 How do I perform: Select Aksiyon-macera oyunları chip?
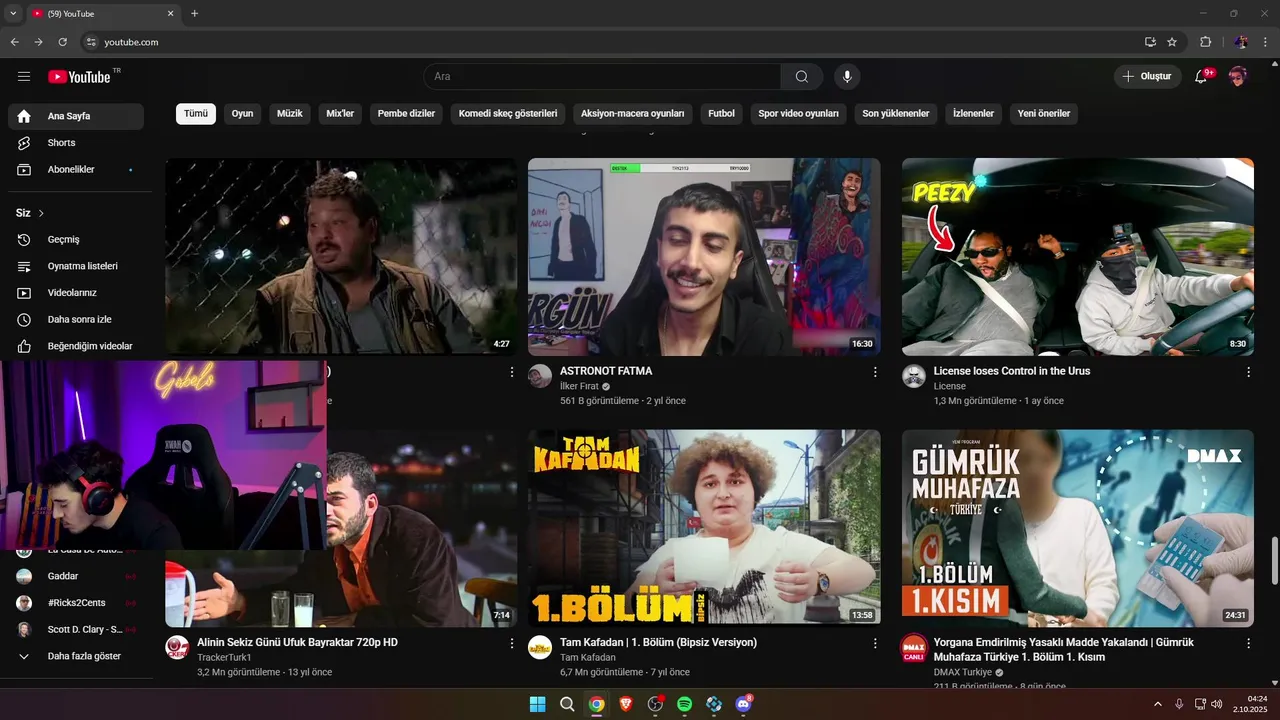(x=633, y=114)
